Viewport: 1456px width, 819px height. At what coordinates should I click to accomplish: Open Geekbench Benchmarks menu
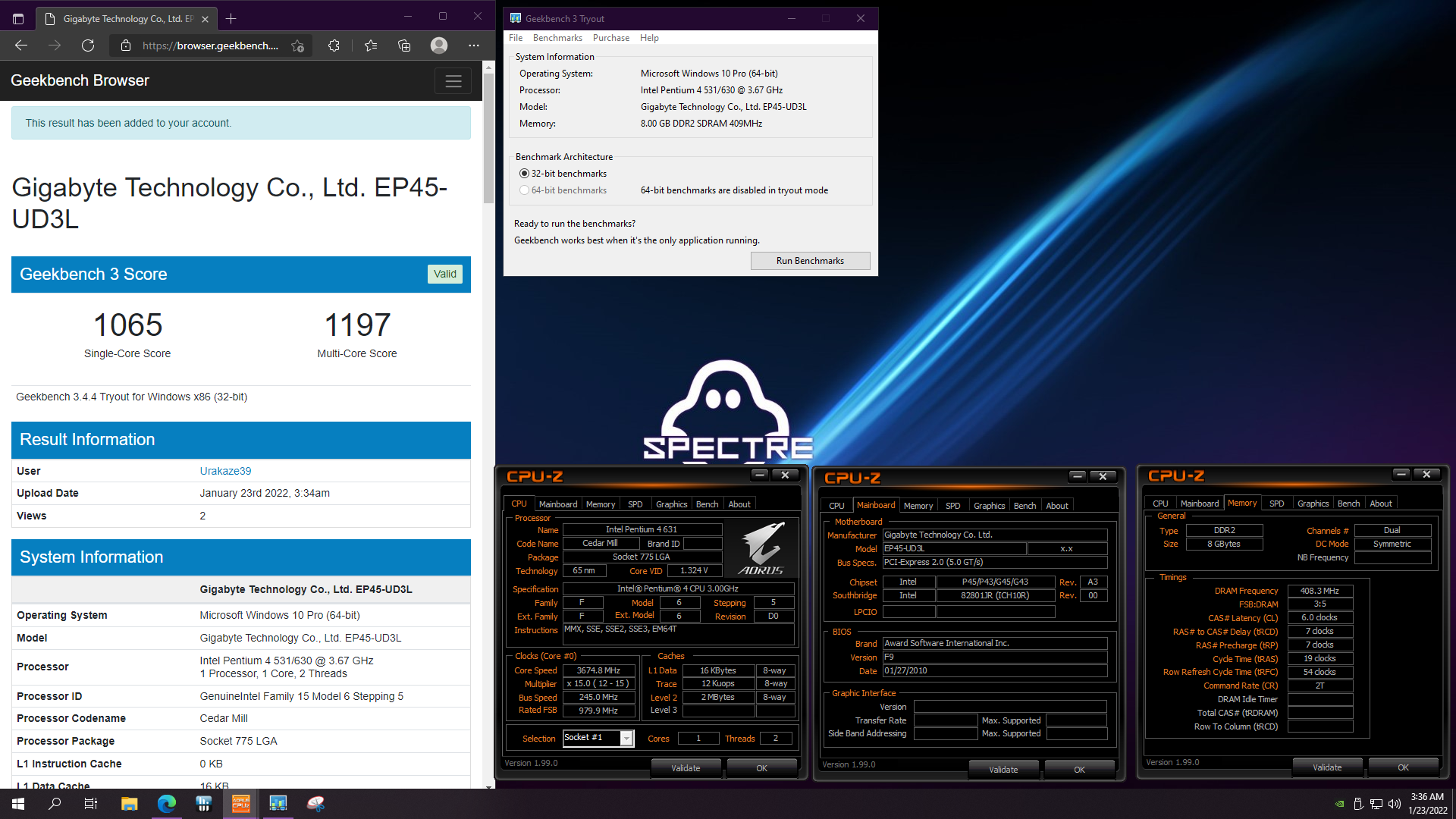click(557, 38)
